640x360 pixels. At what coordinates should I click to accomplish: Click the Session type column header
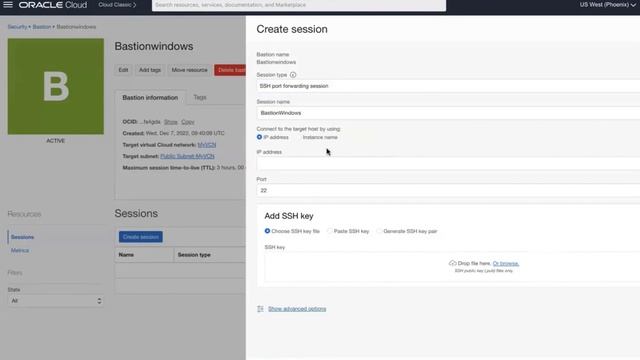(x=194, y=255)
